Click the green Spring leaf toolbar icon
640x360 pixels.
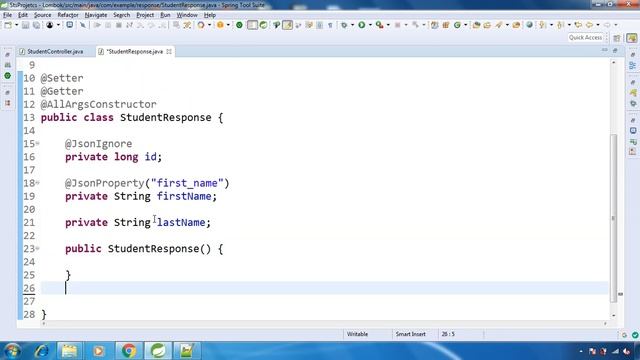click(264, 25)
